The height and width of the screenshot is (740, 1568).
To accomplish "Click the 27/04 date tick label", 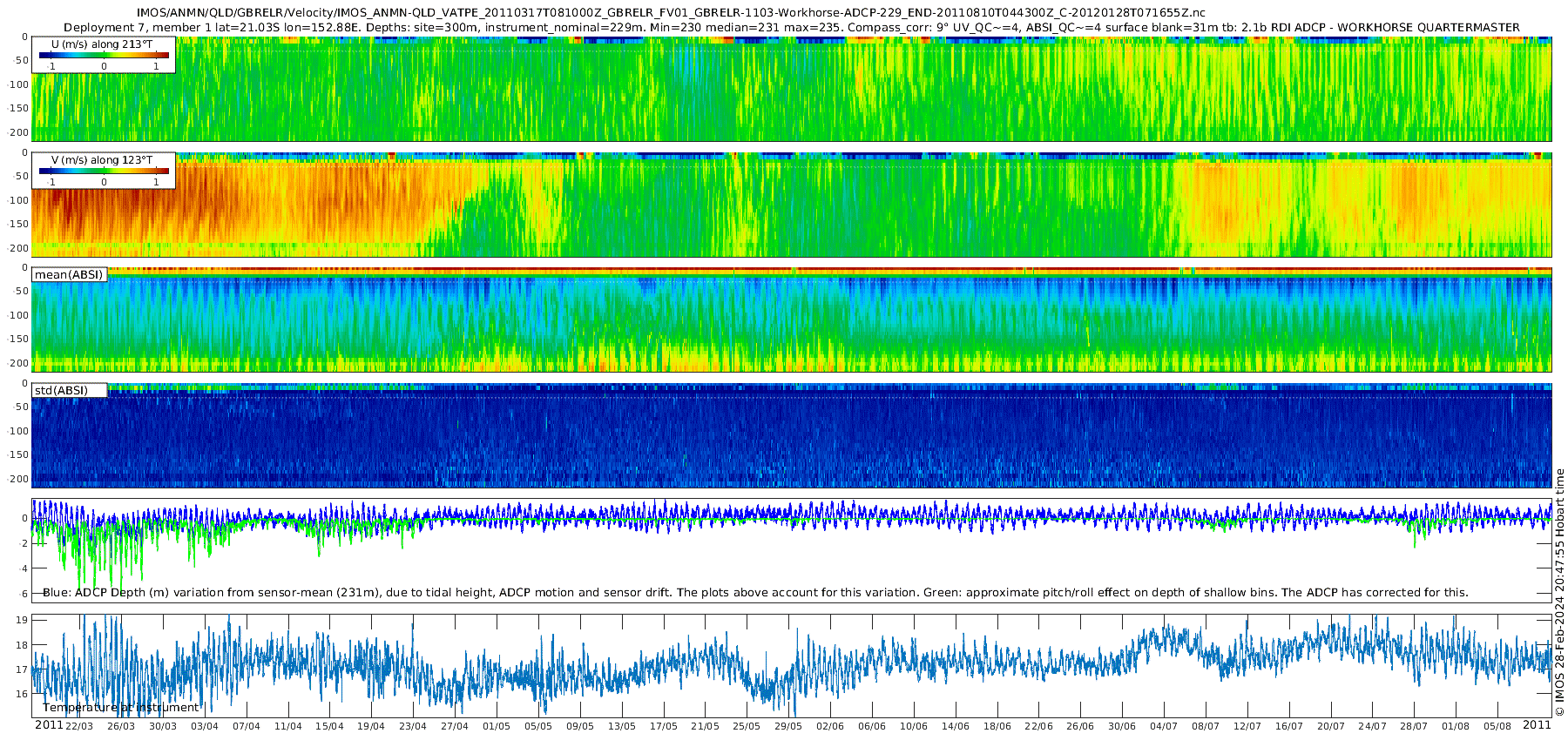I will [x=455, y=726].
